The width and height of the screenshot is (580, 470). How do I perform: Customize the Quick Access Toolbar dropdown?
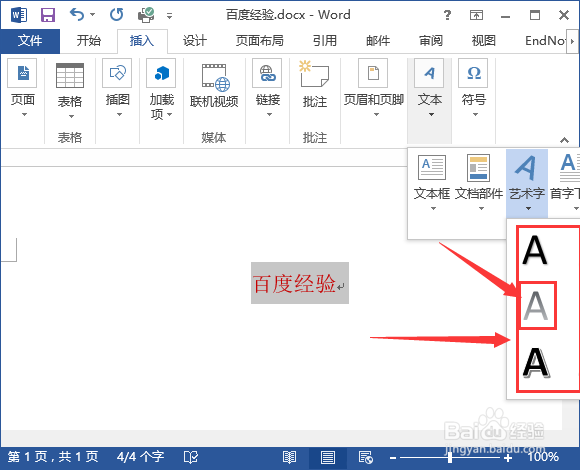(x=169, y=16)
